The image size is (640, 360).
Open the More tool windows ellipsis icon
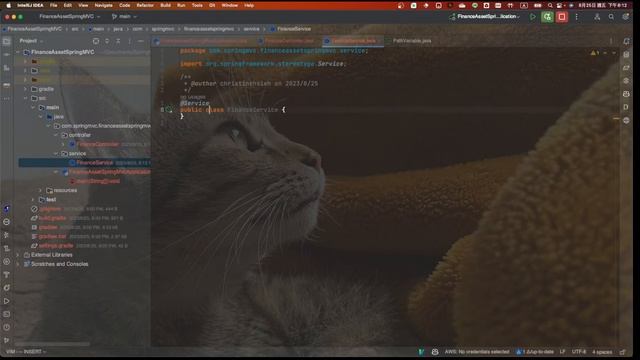click(x=7, y=98)
